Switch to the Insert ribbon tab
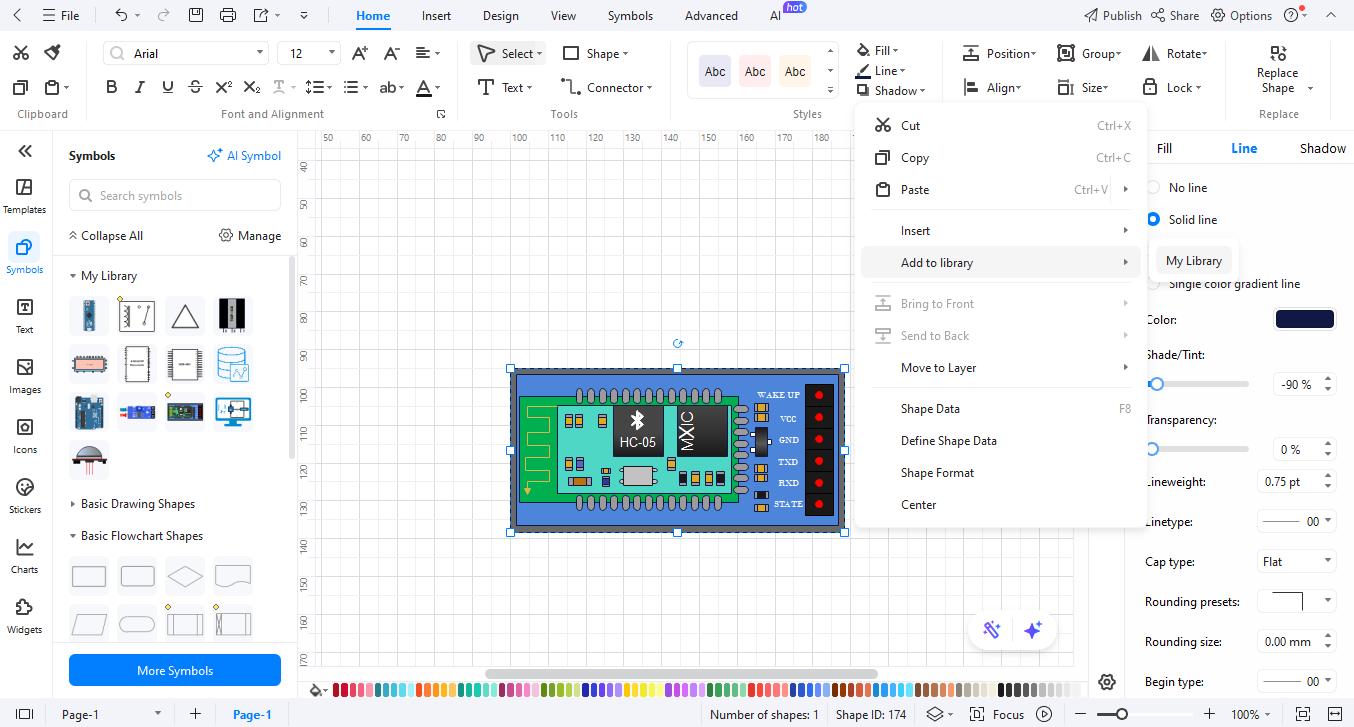This screenshot has height=727, width=1354. 436,16
